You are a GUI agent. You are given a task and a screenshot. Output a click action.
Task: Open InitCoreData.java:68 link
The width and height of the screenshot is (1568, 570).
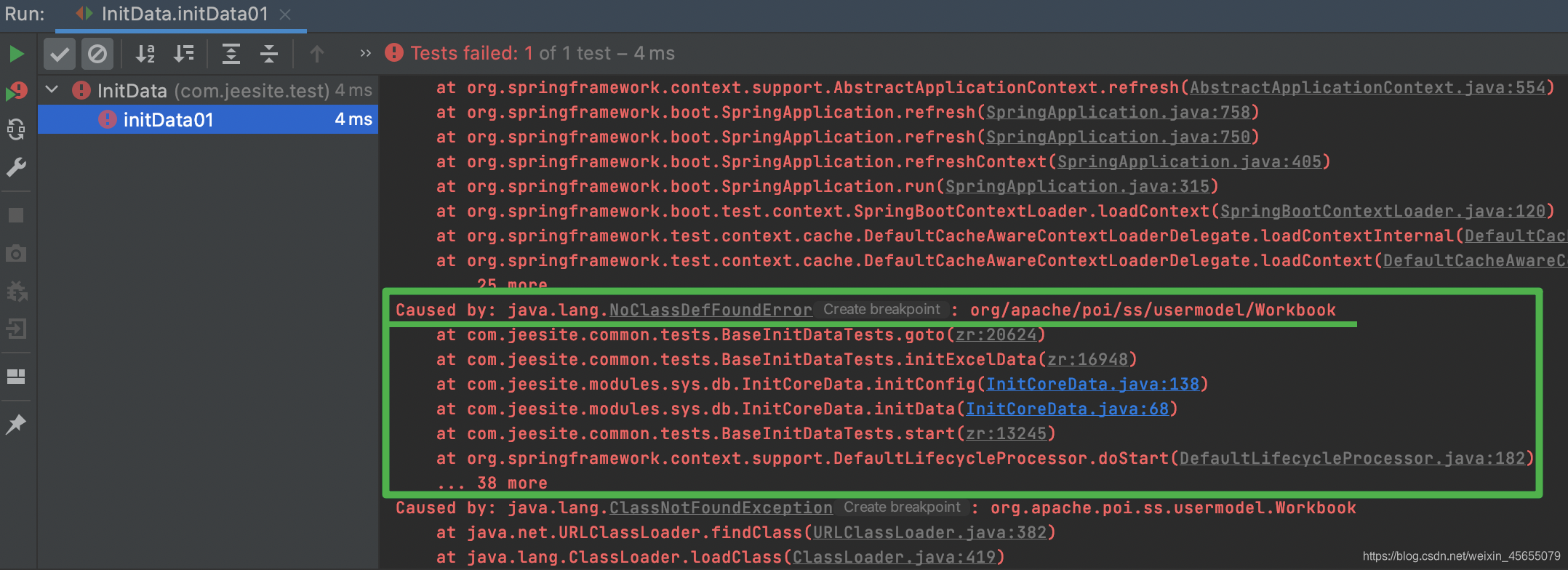point(1067,409)
